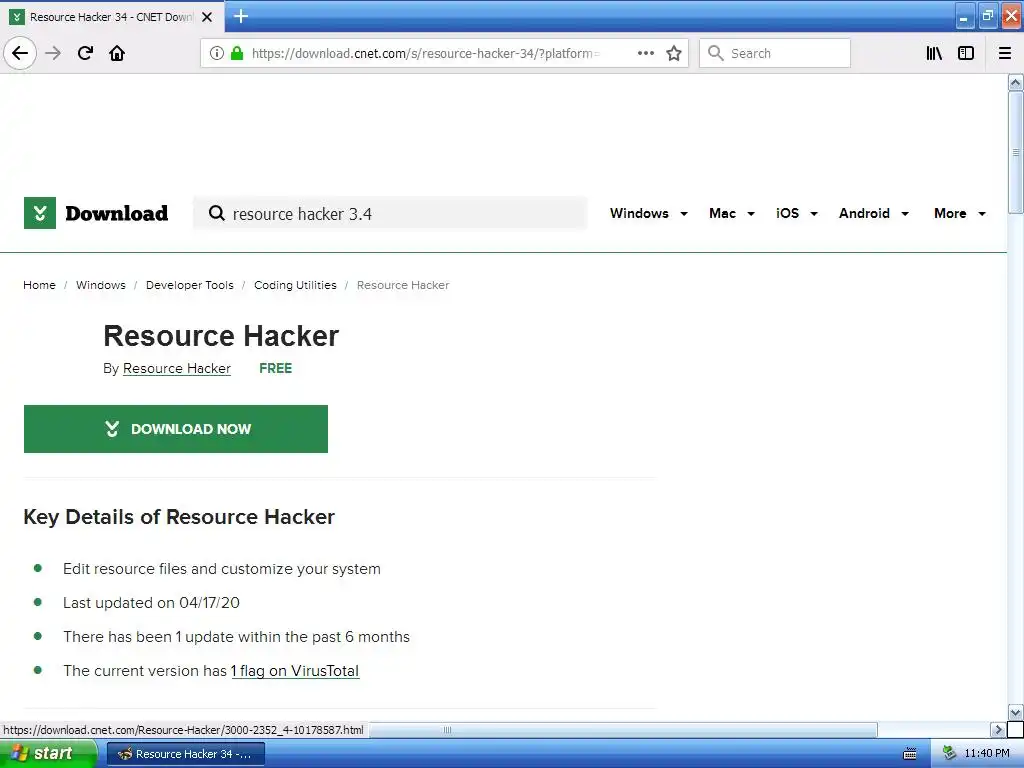Restore down the browser window
The height and width of the screenshot is (768, 1024).
[x=987, y=16]
